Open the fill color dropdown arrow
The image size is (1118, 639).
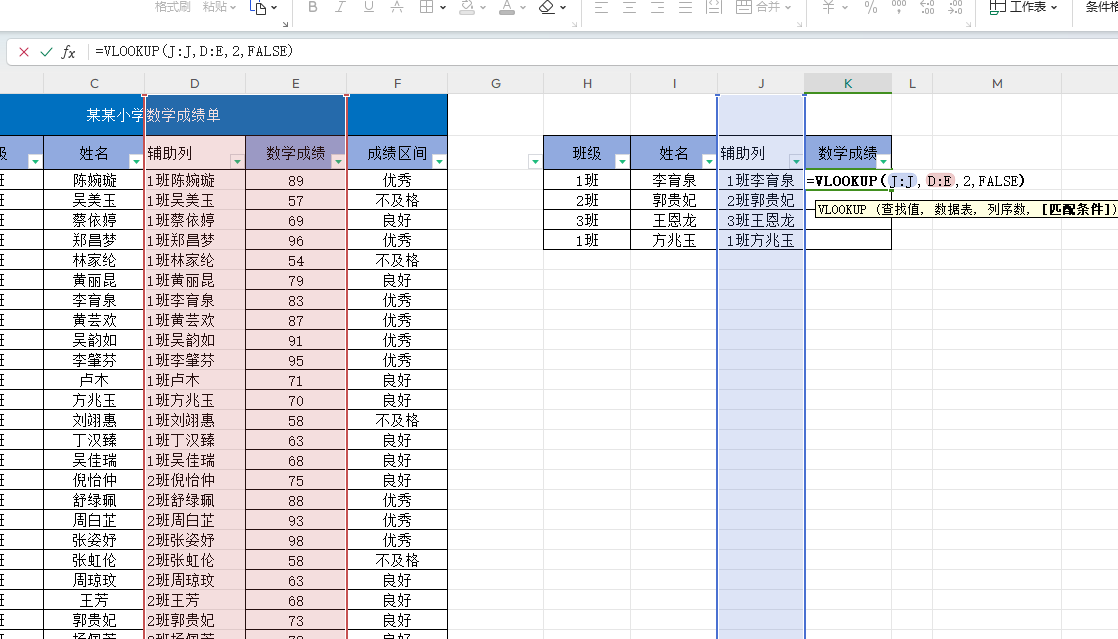pos(483,8)
